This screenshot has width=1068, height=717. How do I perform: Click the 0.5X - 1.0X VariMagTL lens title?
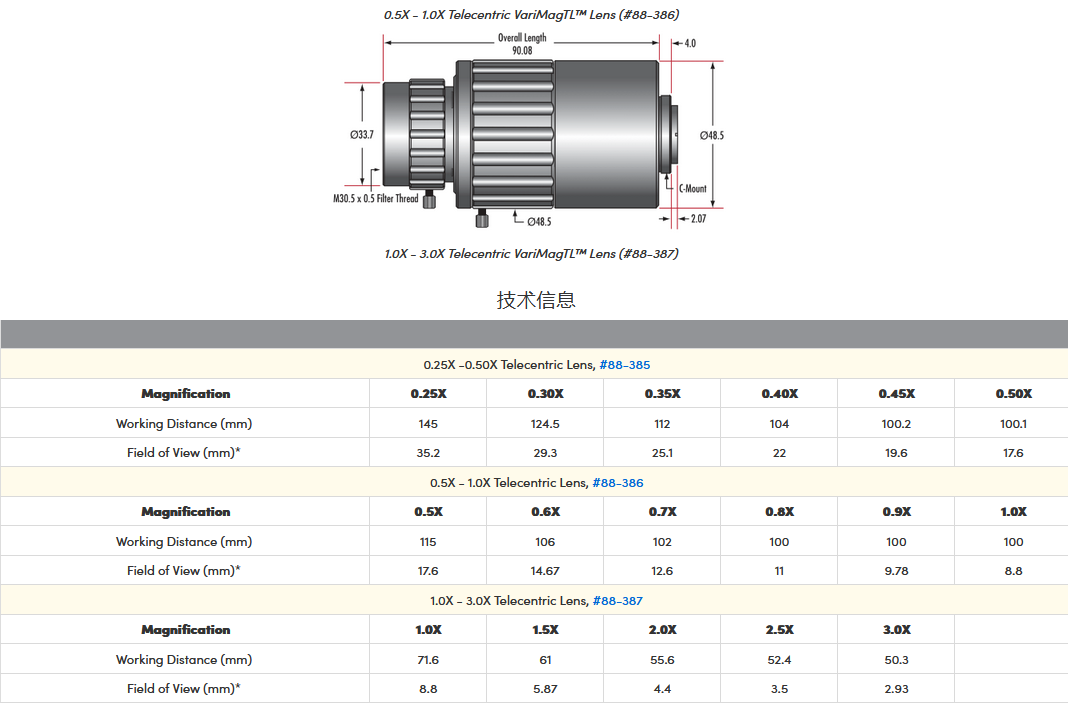(531, 15)
